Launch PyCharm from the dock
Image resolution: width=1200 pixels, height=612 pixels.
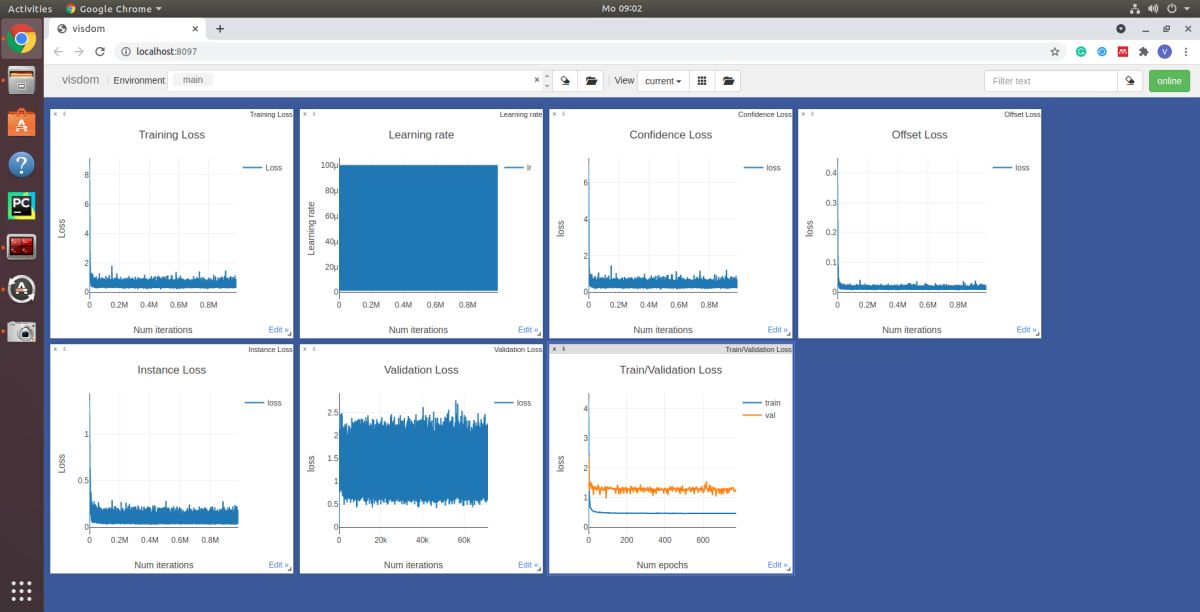(x=21, y=206)
